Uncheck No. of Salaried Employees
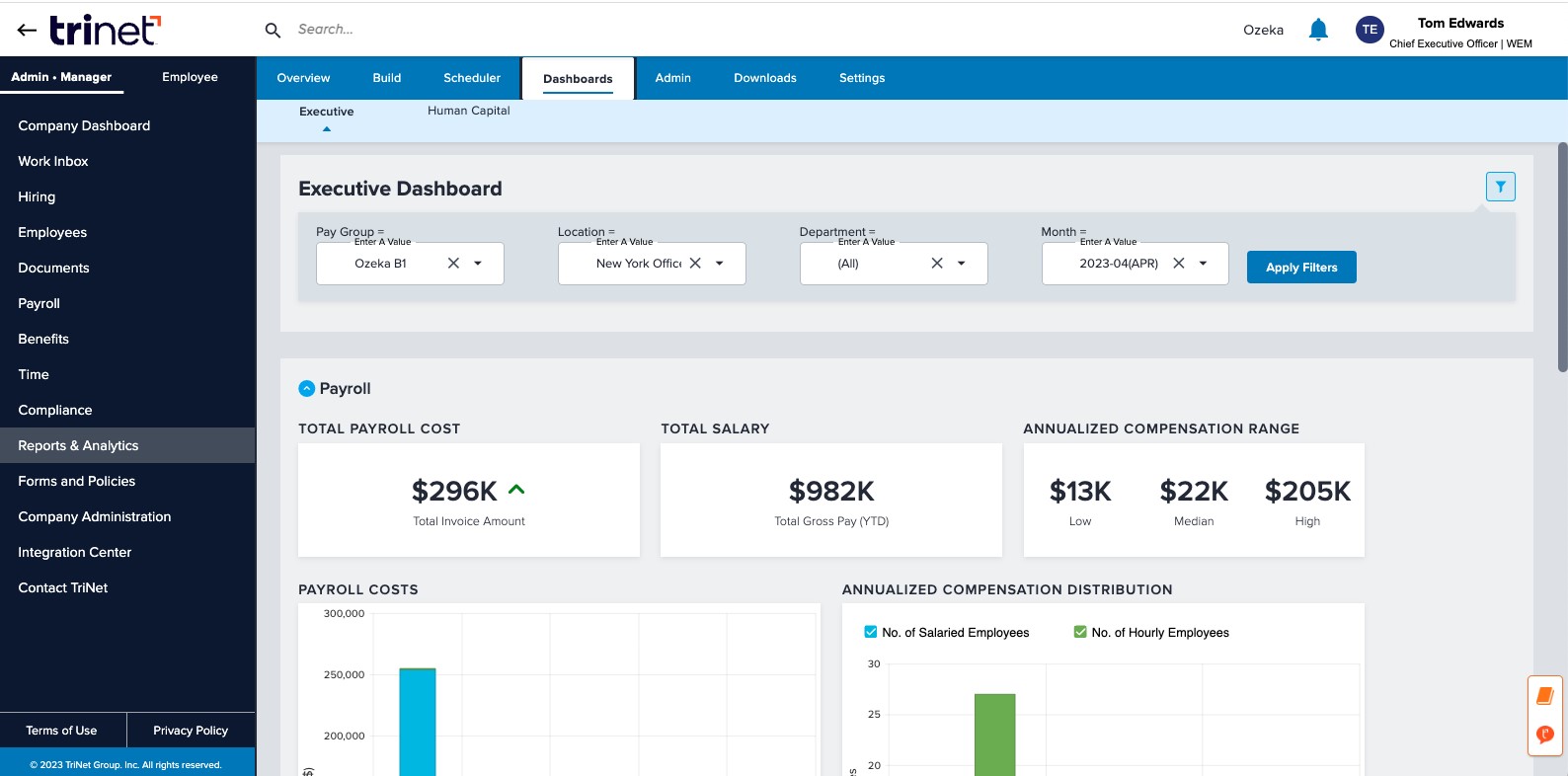 [871, 632]
